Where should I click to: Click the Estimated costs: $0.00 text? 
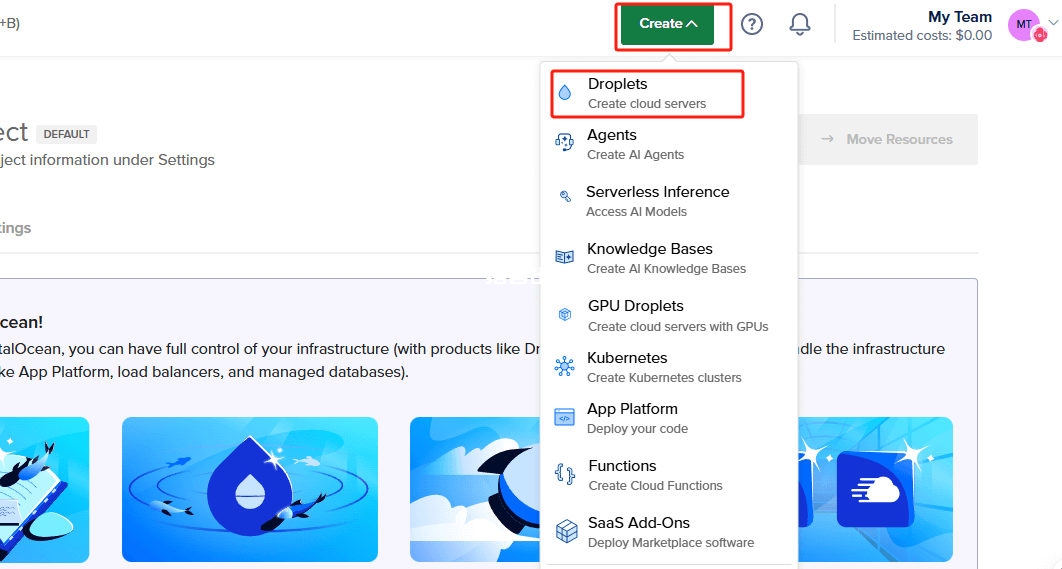click(922, 35)
